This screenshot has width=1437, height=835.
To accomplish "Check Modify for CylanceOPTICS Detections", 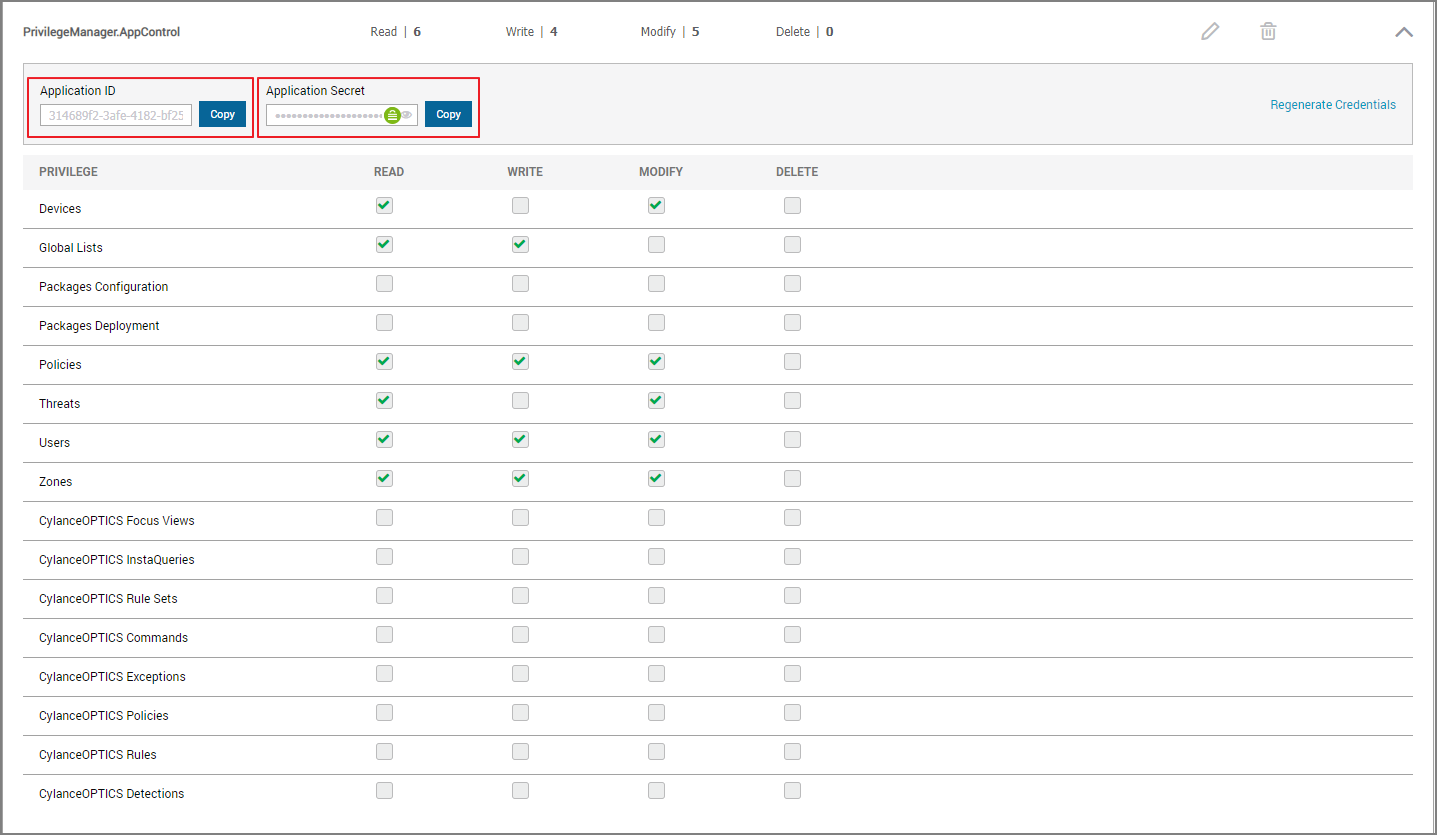I will [x=656, y=791].
